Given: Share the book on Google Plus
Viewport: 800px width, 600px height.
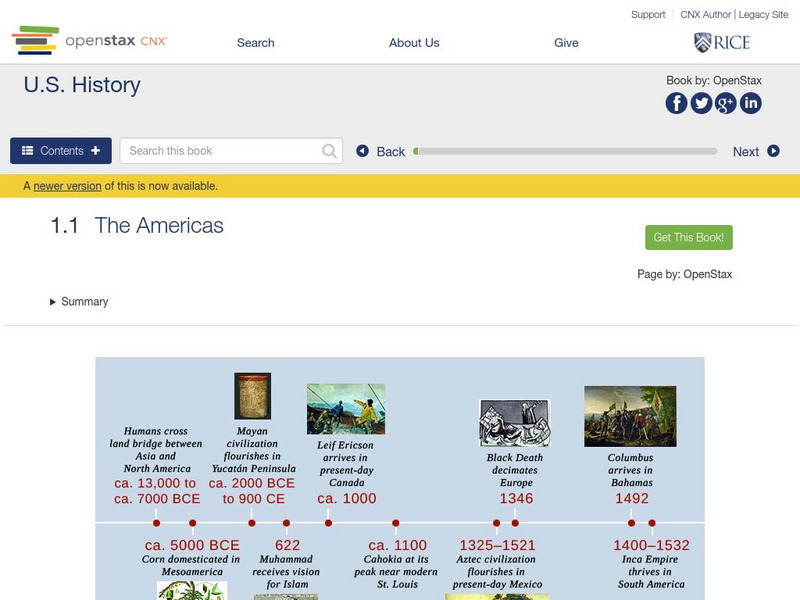Looking at the screenshot, I should [726, 103].
